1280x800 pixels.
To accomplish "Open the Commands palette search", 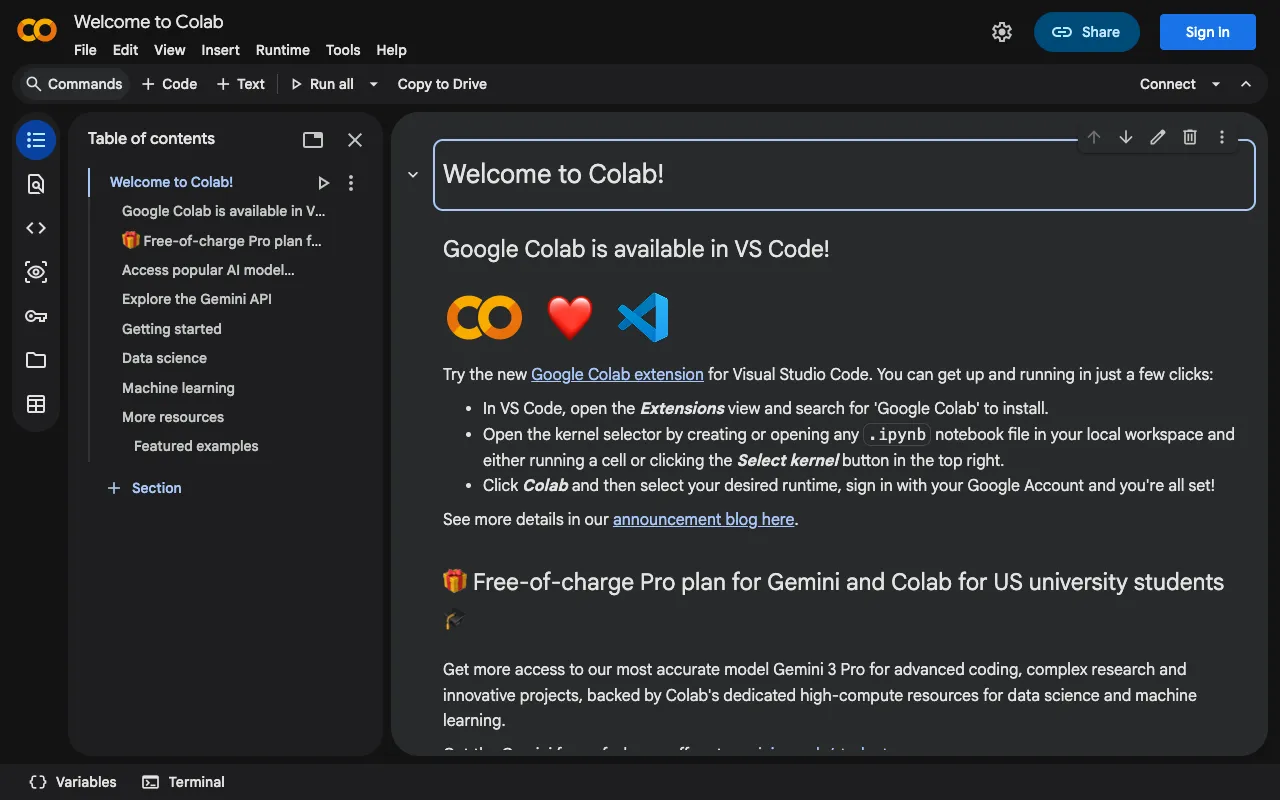I will point(73,84).
